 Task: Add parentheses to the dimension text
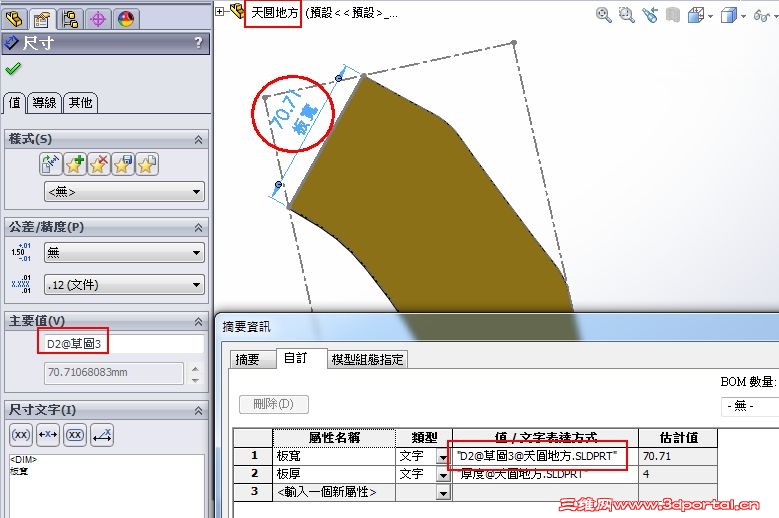[21, 435]
